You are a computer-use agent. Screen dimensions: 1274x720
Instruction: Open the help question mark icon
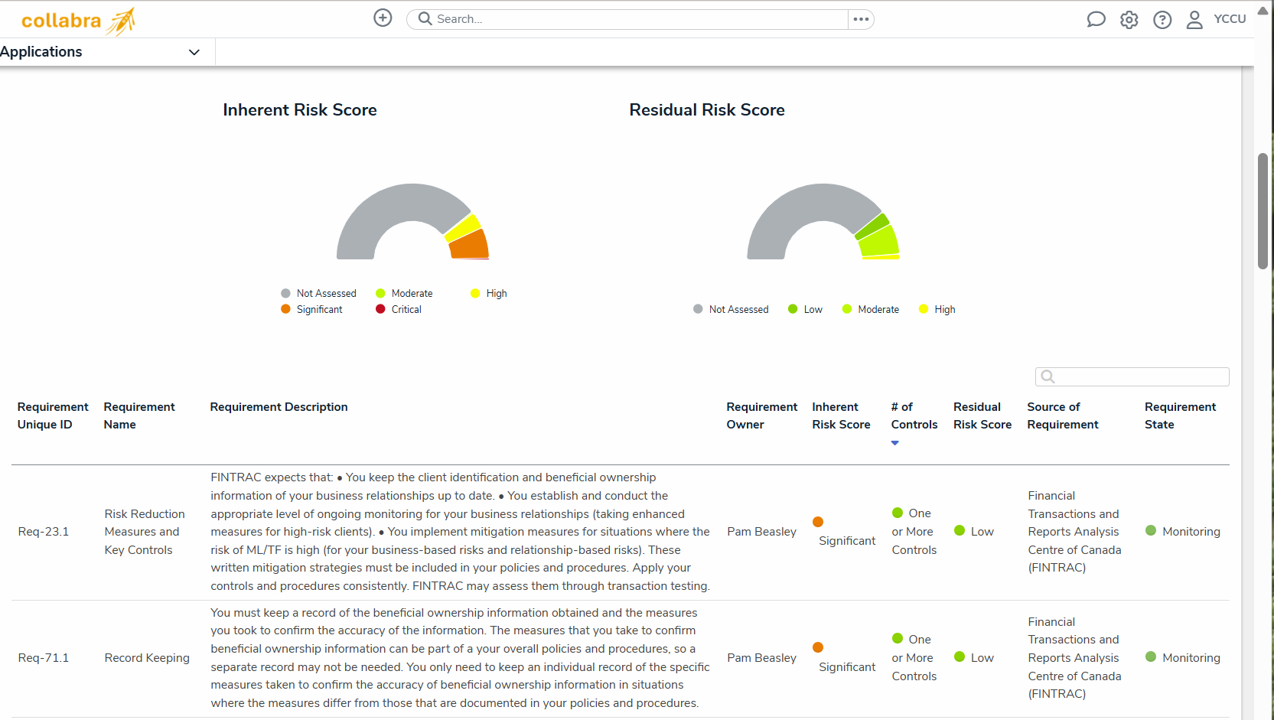coord(1162,18)
